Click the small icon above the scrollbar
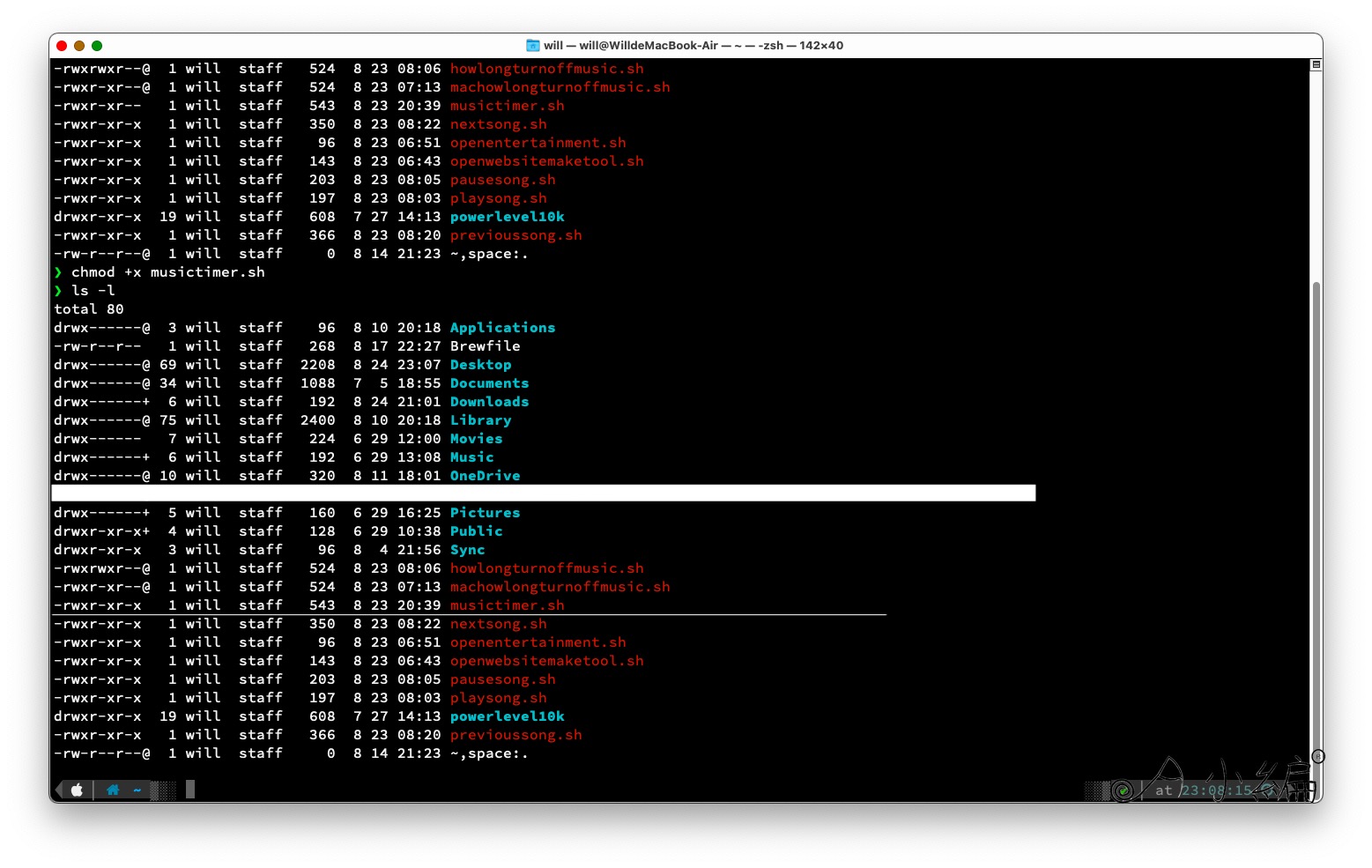This screenshot has width=1372, height=868. pyautogui.click(x=1316, y=64)
